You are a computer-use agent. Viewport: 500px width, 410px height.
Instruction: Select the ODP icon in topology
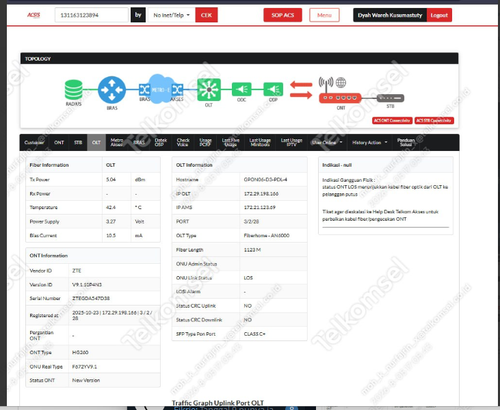tap(273, 89)
